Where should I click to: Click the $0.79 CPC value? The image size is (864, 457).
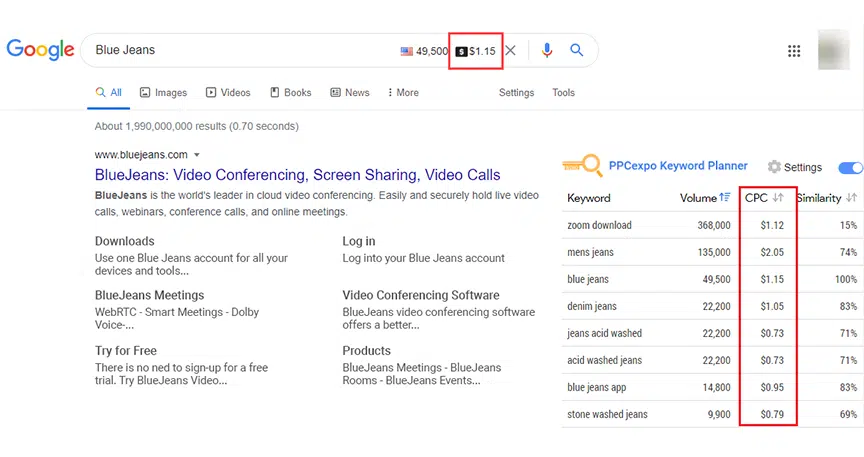[x=772, y=414]
